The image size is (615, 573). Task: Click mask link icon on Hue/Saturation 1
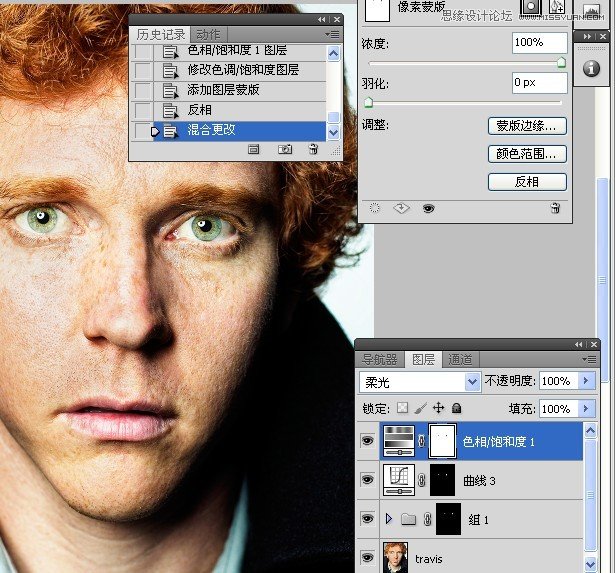[422, 441]
